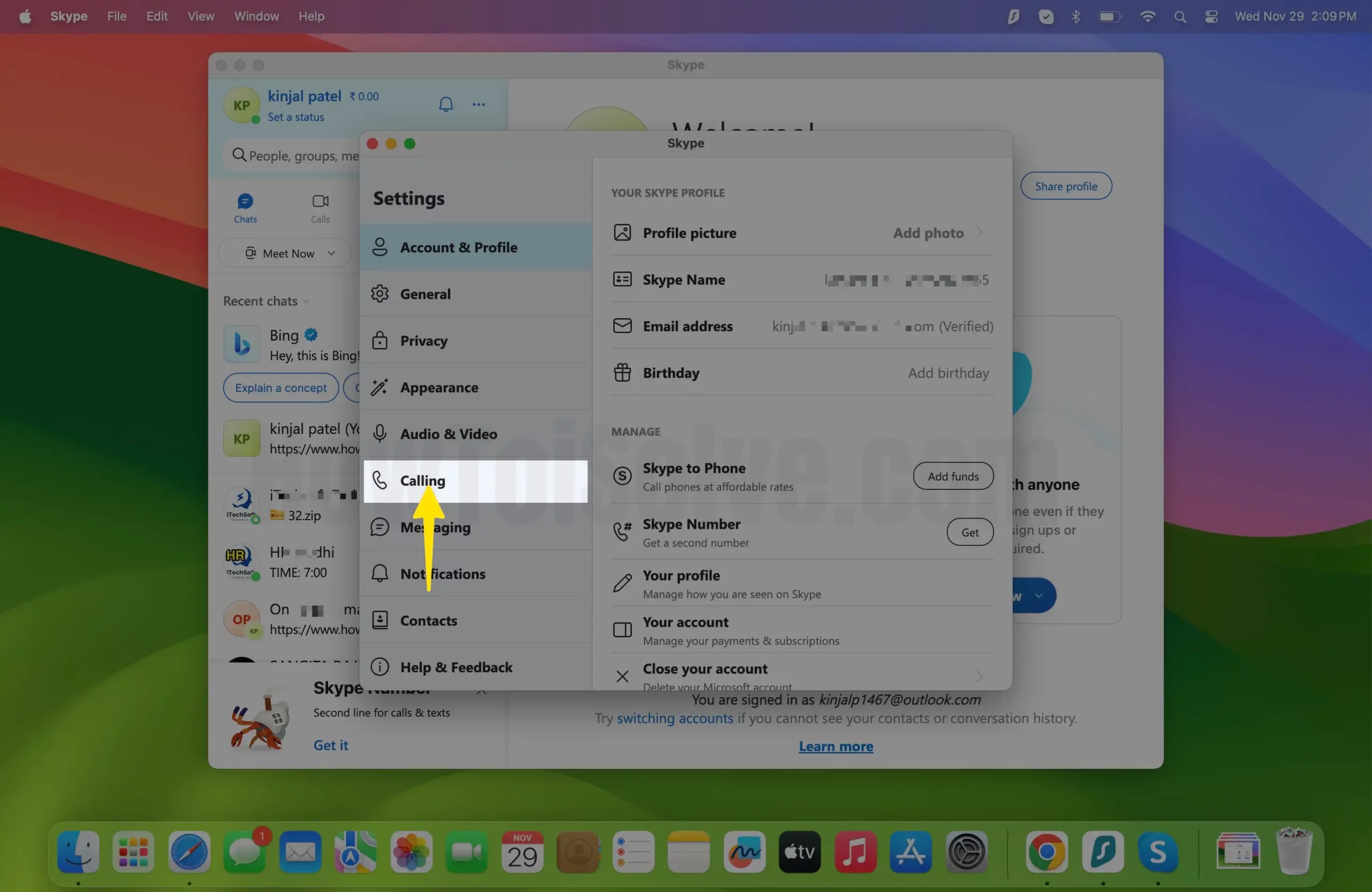
Task: Click the notifications bell icon near profile name
Action: pyautogui.click(x=445, y=104)
